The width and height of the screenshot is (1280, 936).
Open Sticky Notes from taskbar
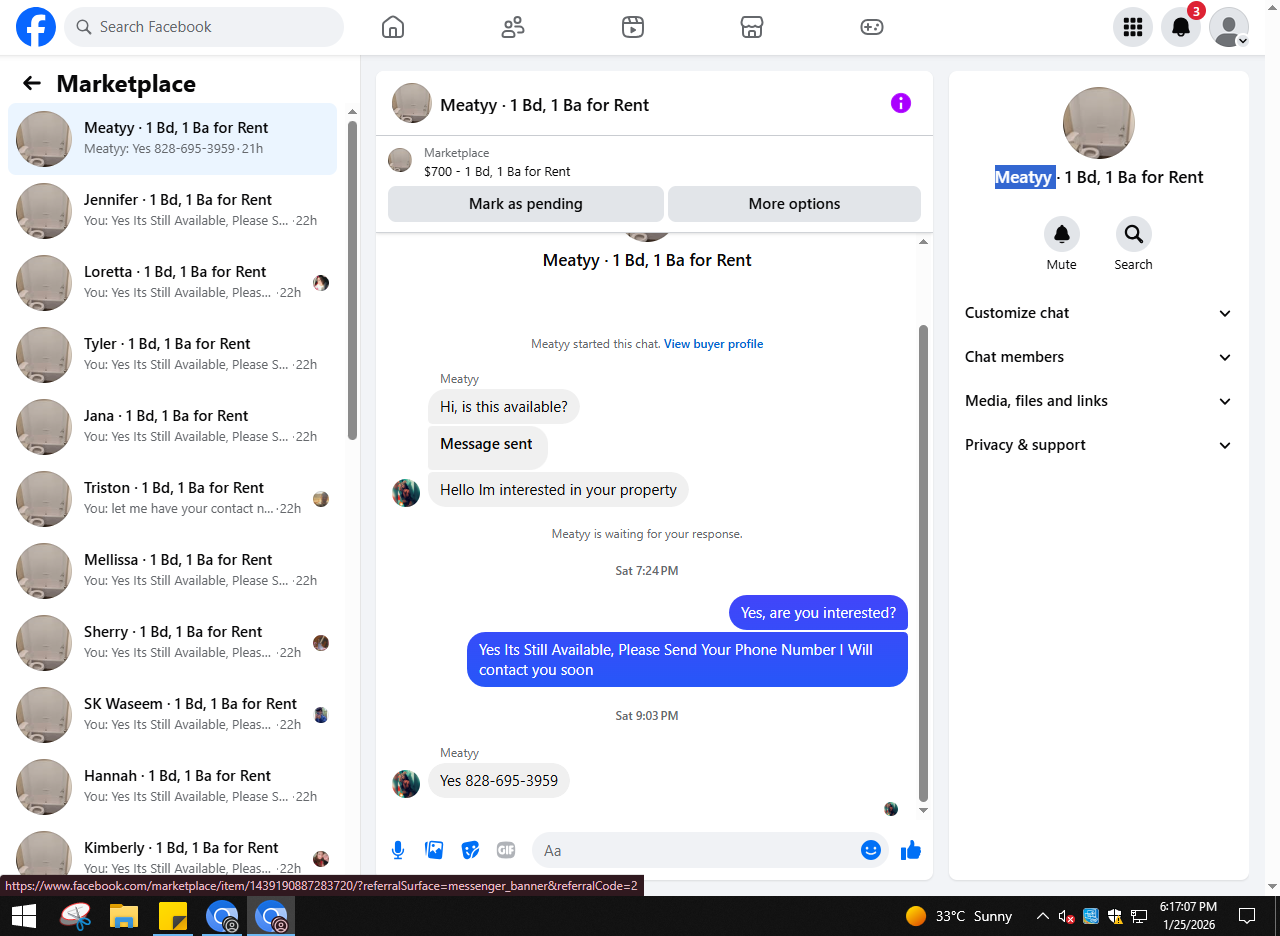(x=173, y=916)
